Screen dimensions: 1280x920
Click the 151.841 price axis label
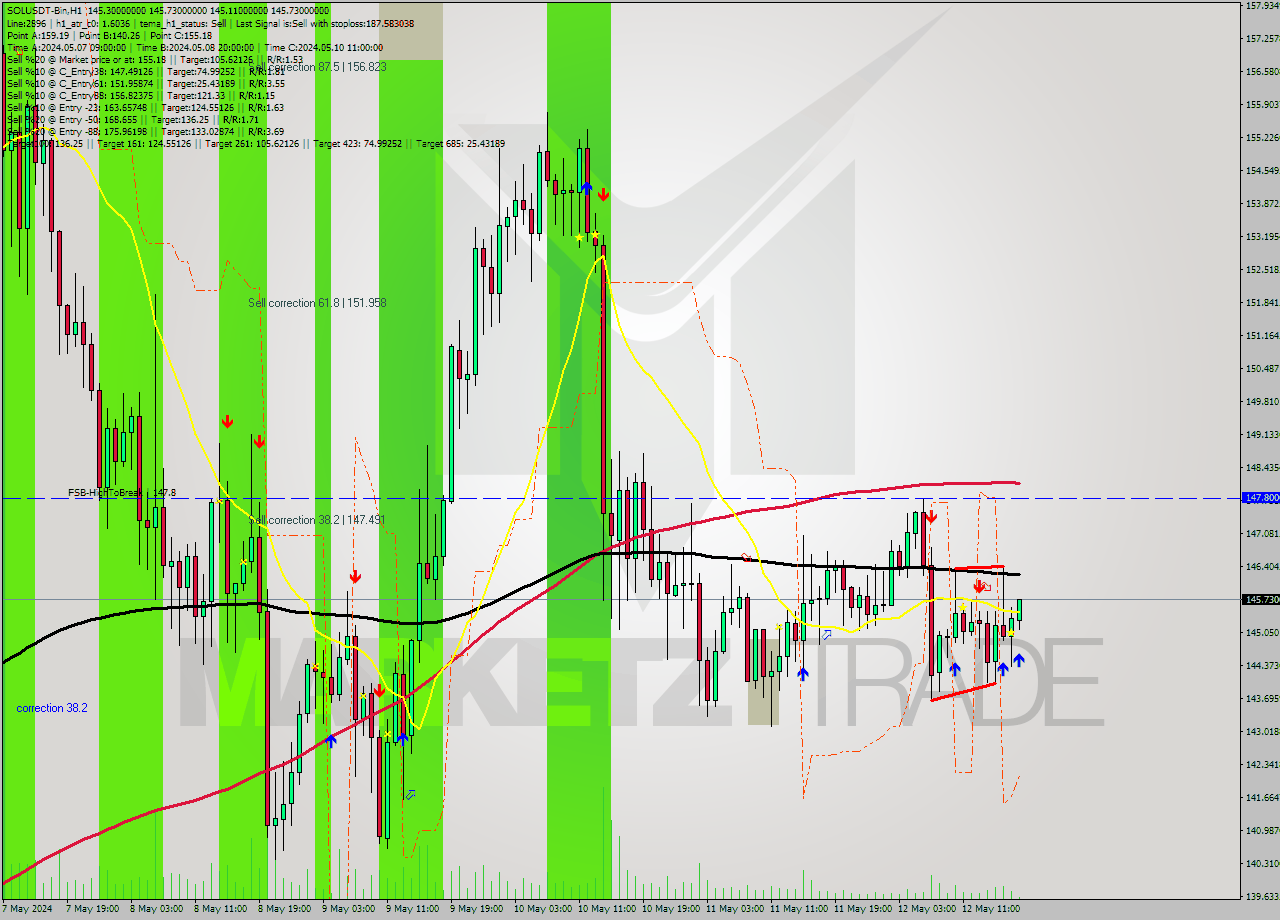(x=1263, y=302)
